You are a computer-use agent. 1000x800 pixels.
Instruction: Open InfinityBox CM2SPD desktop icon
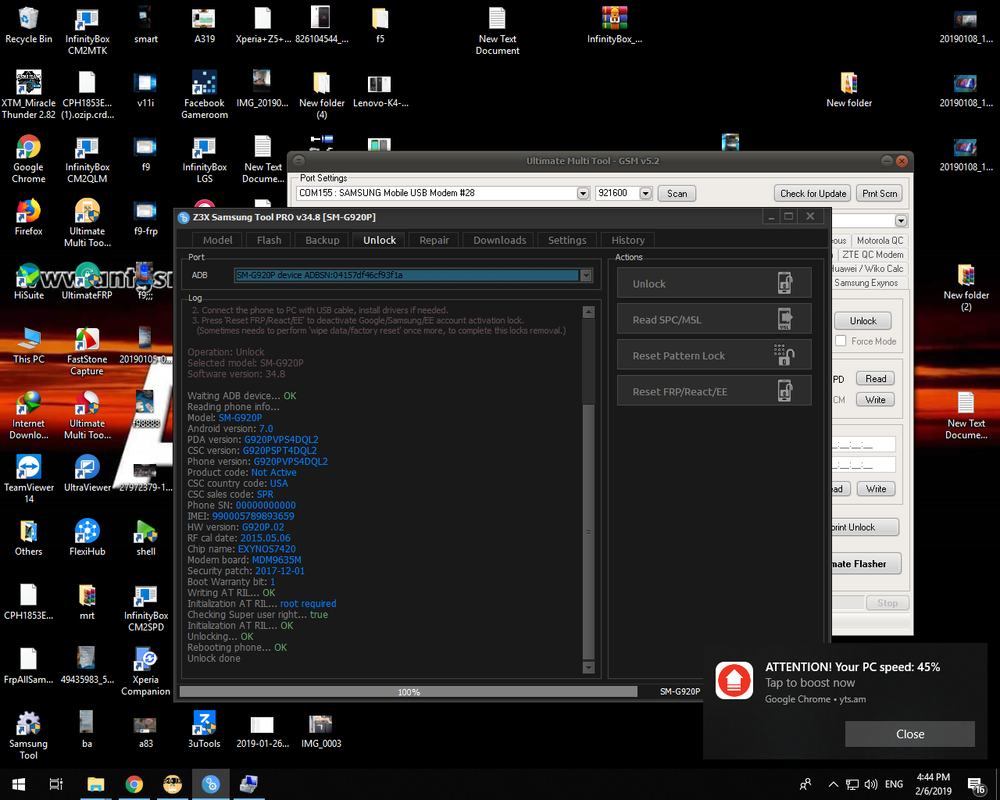coord(145,608)
